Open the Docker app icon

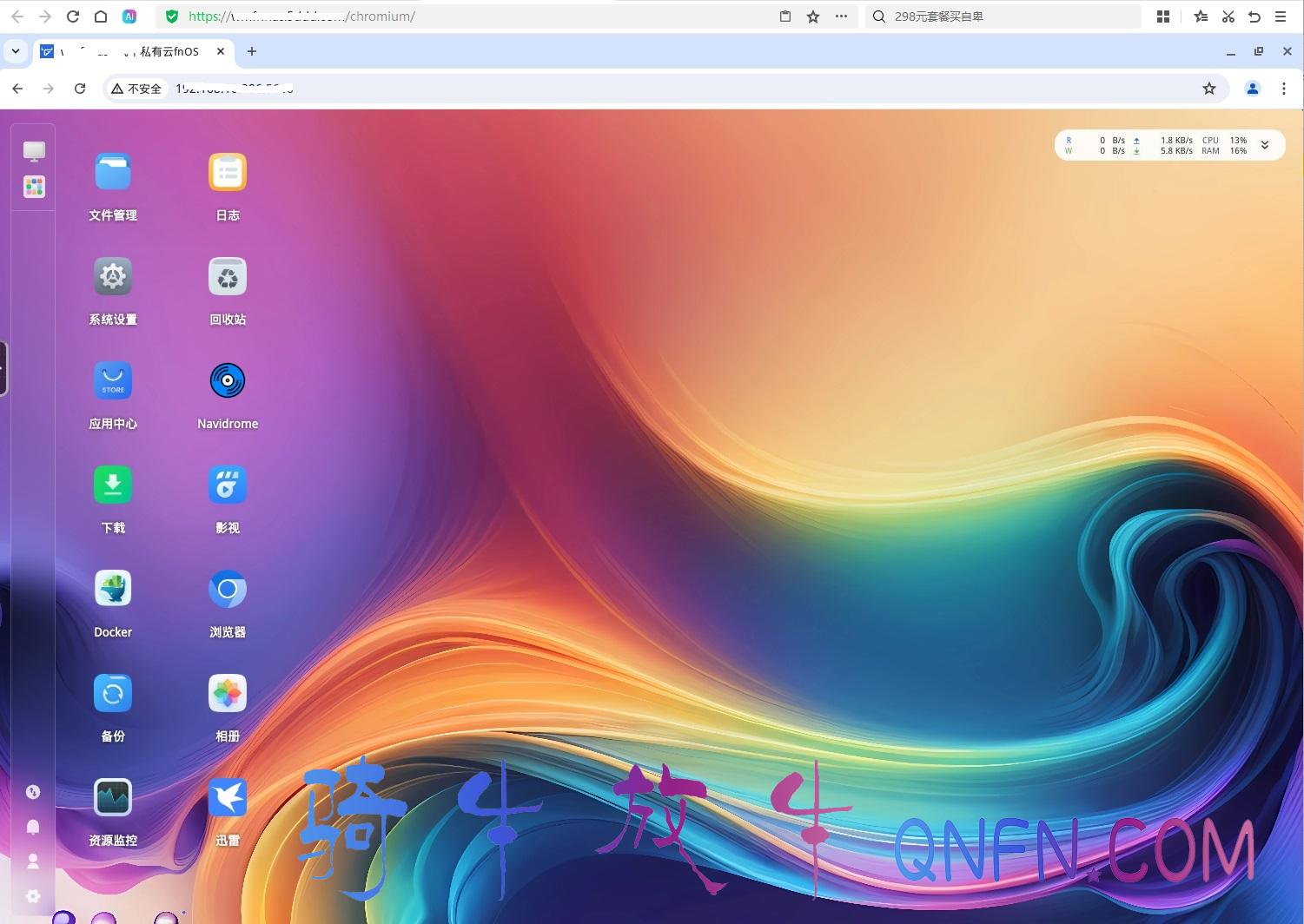click(x=113, y=590)
